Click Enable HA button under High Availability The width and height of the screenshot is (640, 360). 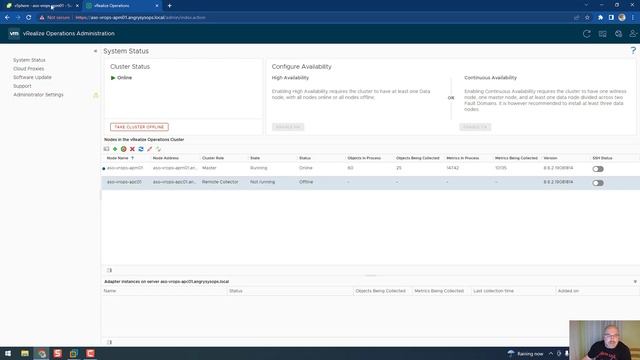click(x=288, y=127)
